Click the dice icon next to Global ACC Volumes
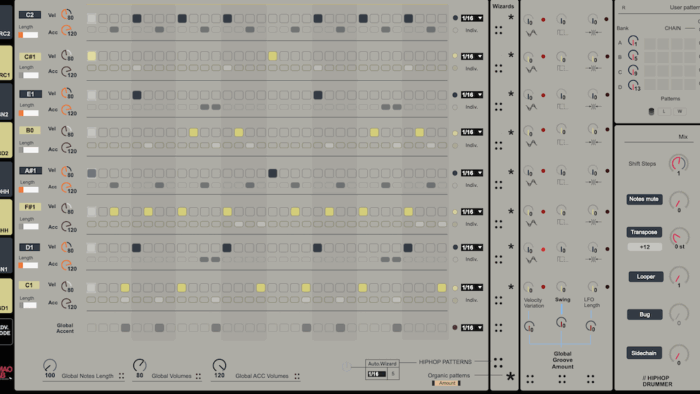Screen dimensions: 700x394 point(297,376)
